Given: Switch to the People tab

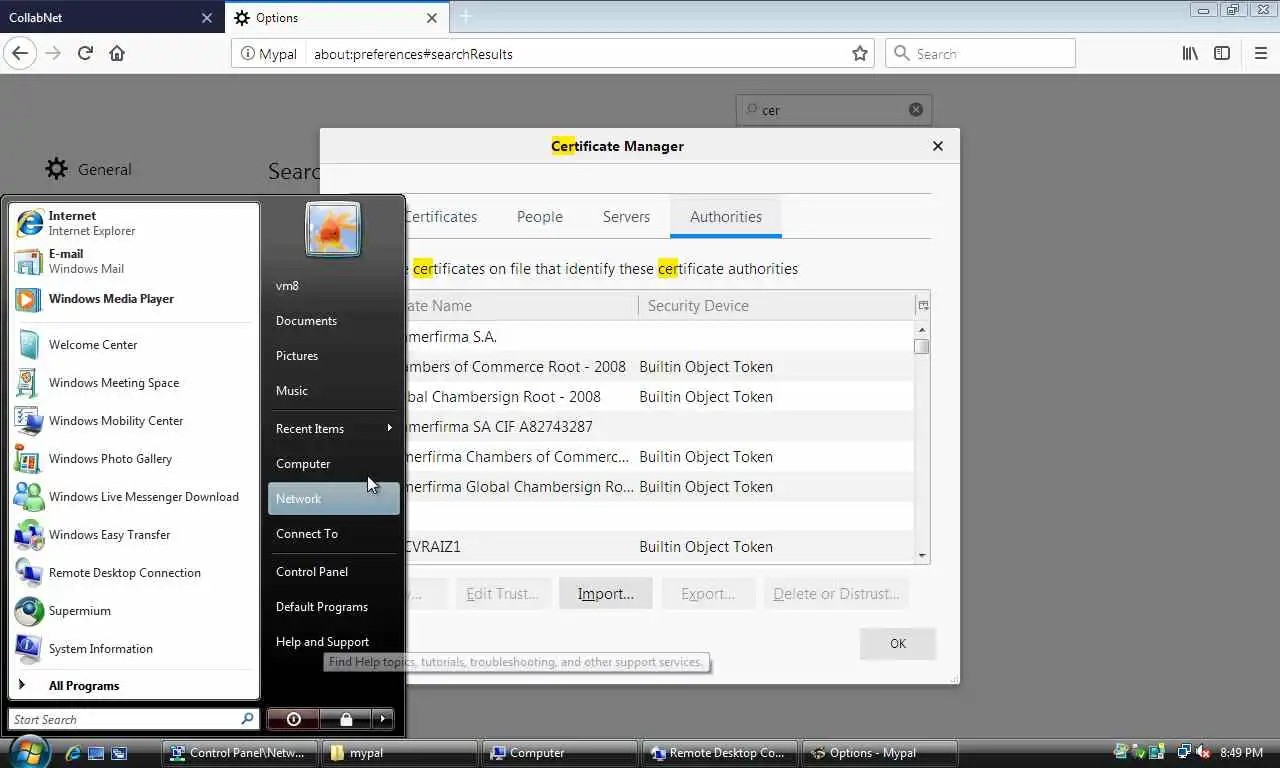Looking at the screenshot, I should pos(539,216).
